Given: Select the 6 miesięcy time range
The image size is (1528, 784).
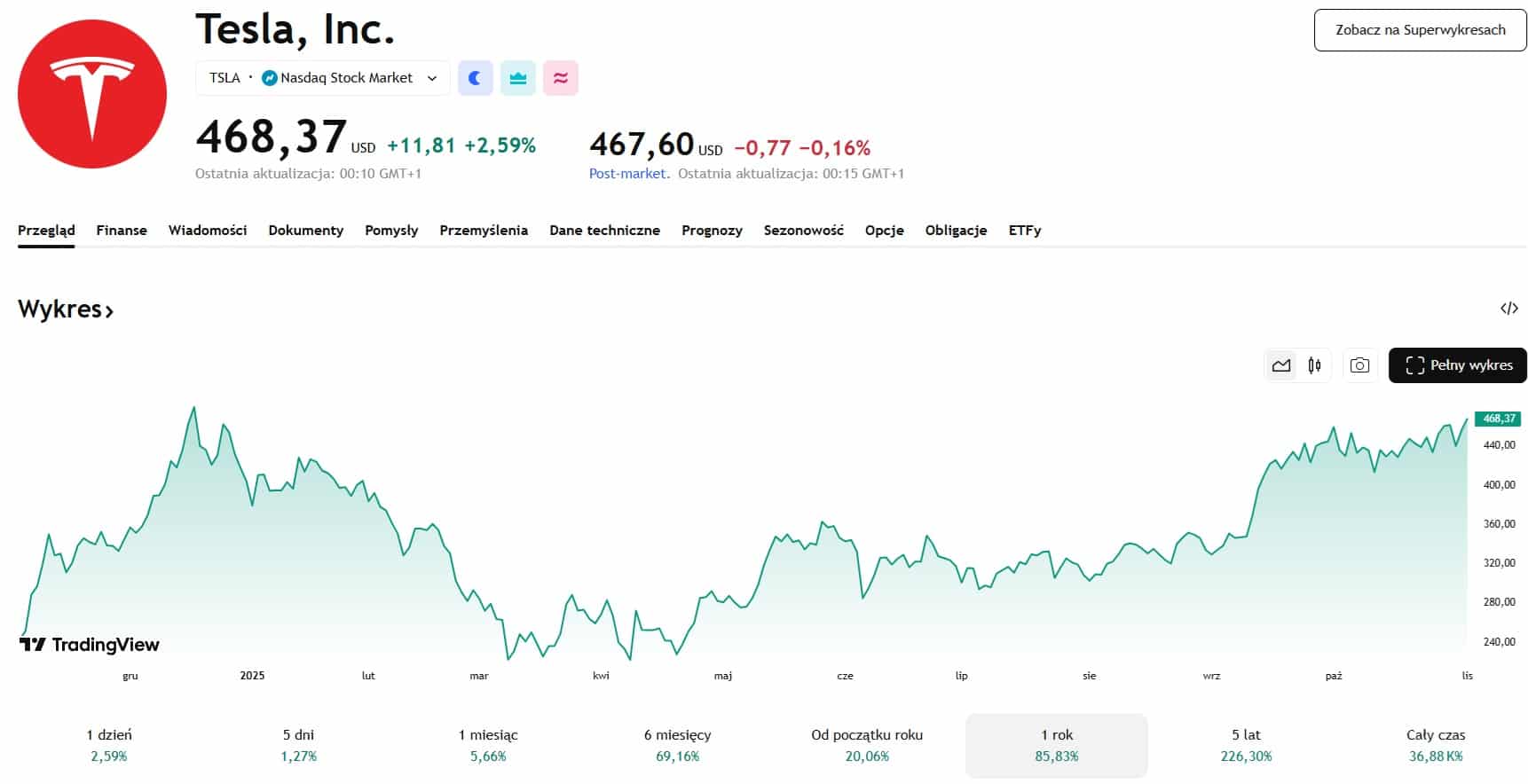Looking at the screenshot, I should 677,745.
